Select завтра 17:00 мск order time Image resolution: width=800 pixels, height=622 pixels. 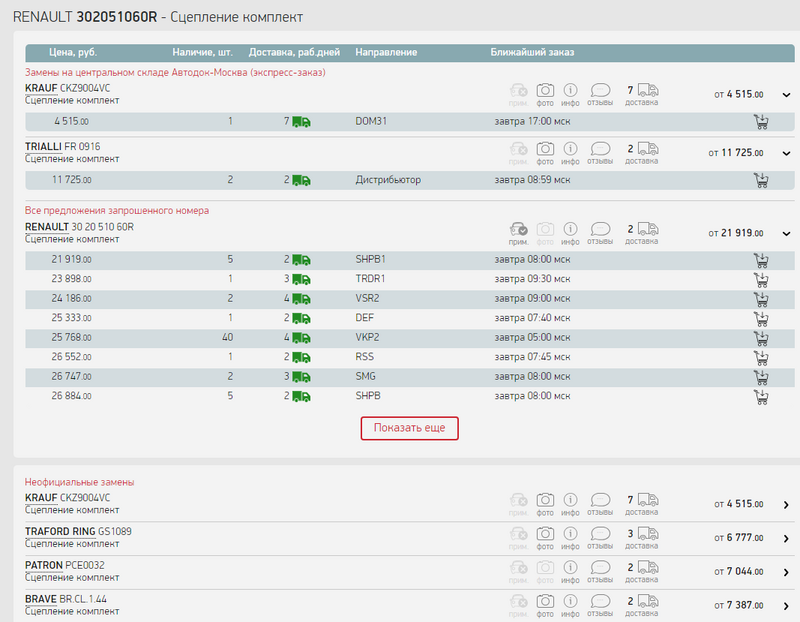(532, 121)
